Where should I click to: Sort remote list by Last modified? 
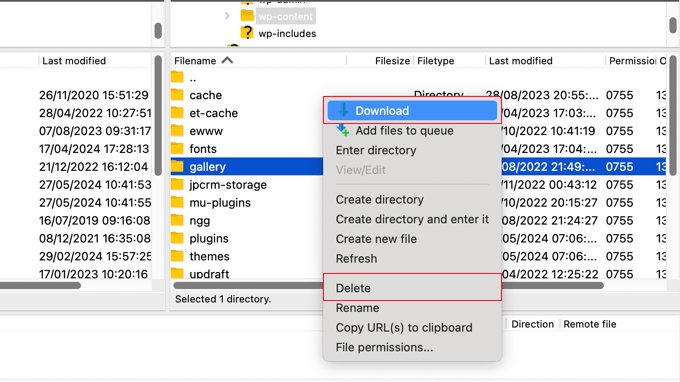coord(520,61)
